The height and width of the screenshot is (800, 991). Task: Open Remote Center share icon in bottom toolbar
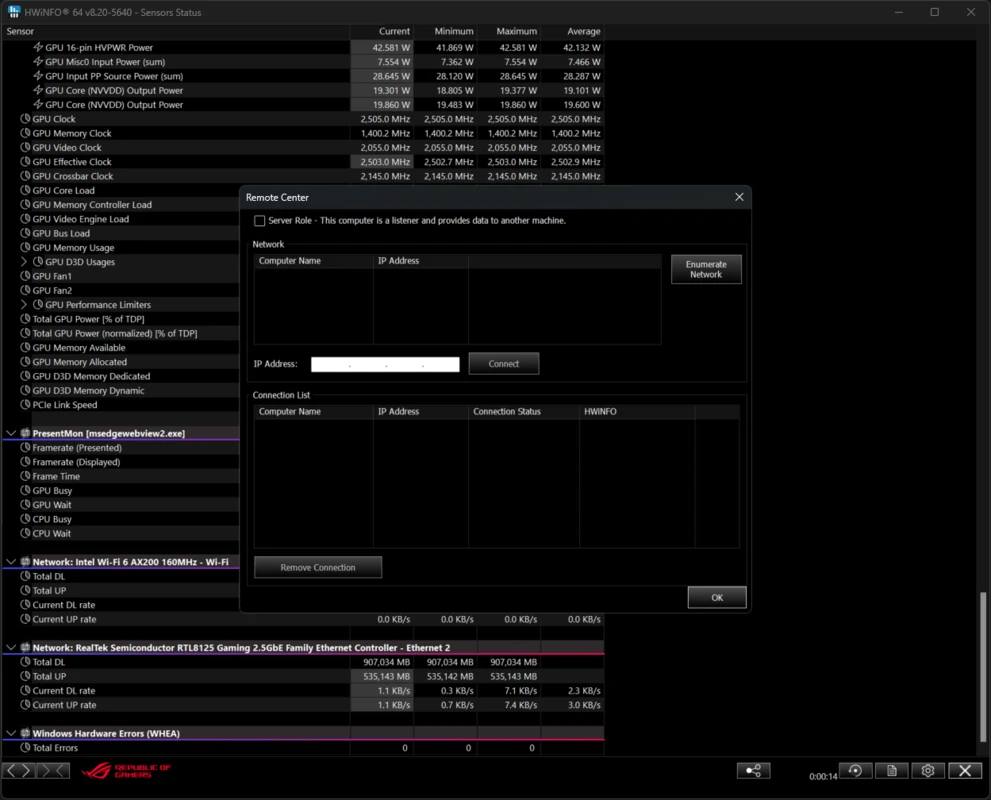[753, 770]
